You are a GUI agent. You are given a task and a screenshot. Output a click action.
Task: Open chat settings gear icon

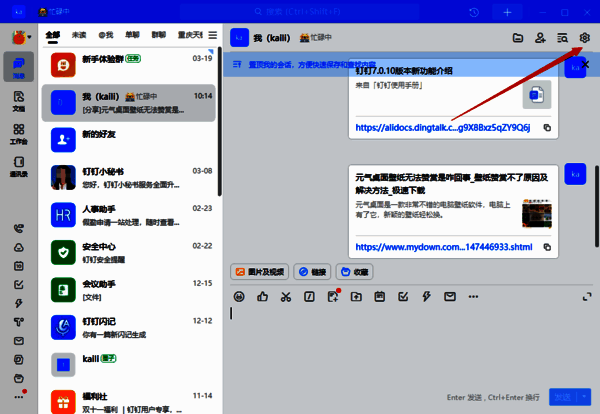(x=585, y=38)
